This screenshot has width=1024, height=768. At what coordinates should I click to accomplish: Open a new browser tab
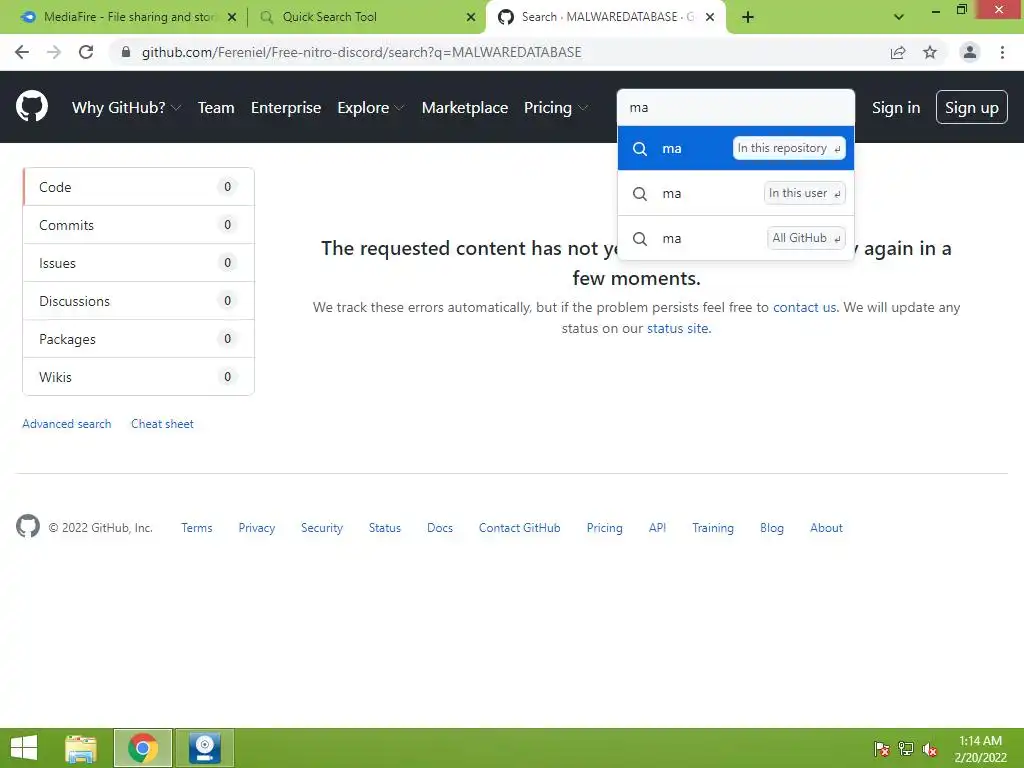(748, 17)
